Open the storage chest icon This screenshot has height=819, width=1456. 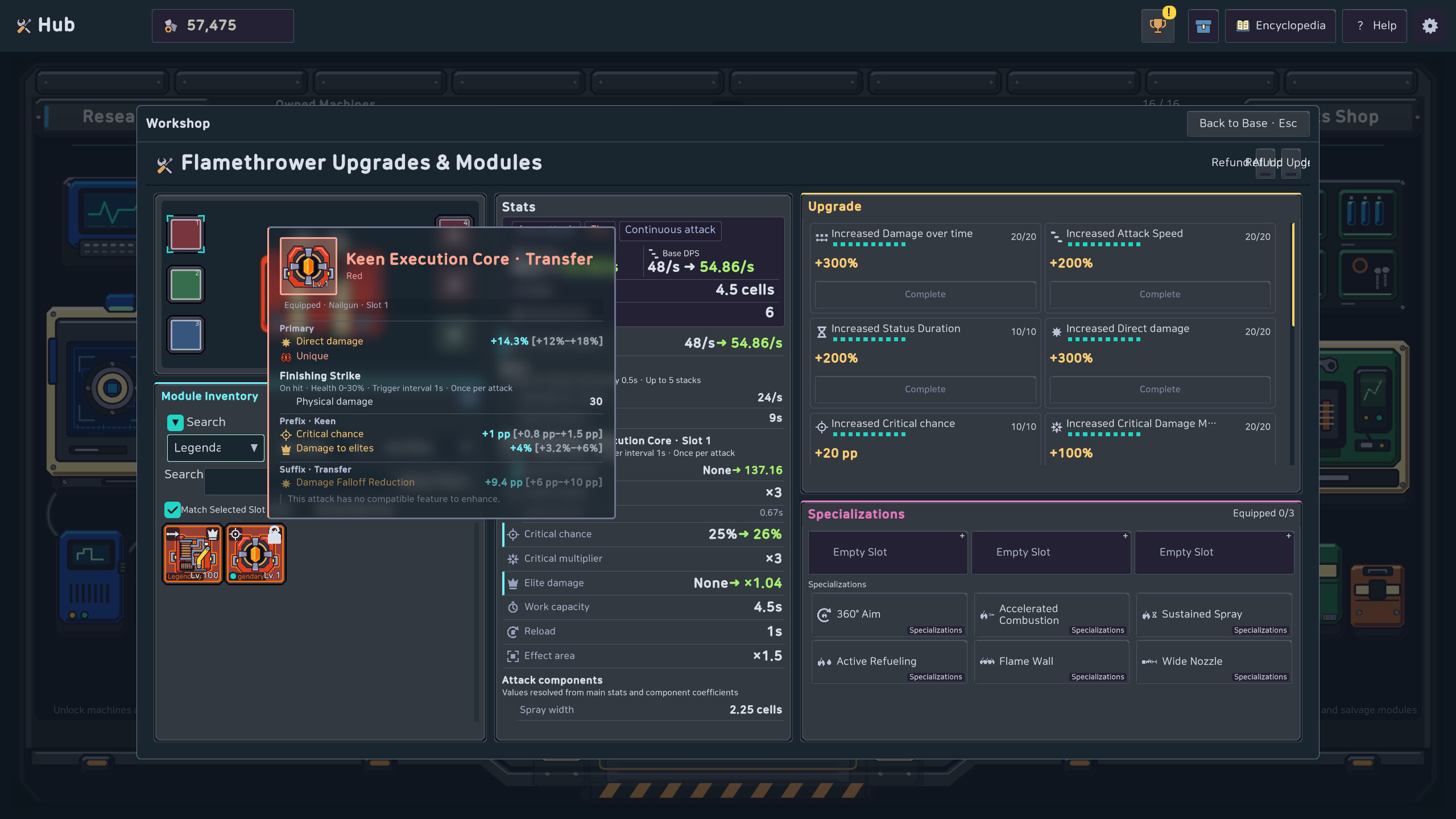click(x=1203, y=26)
